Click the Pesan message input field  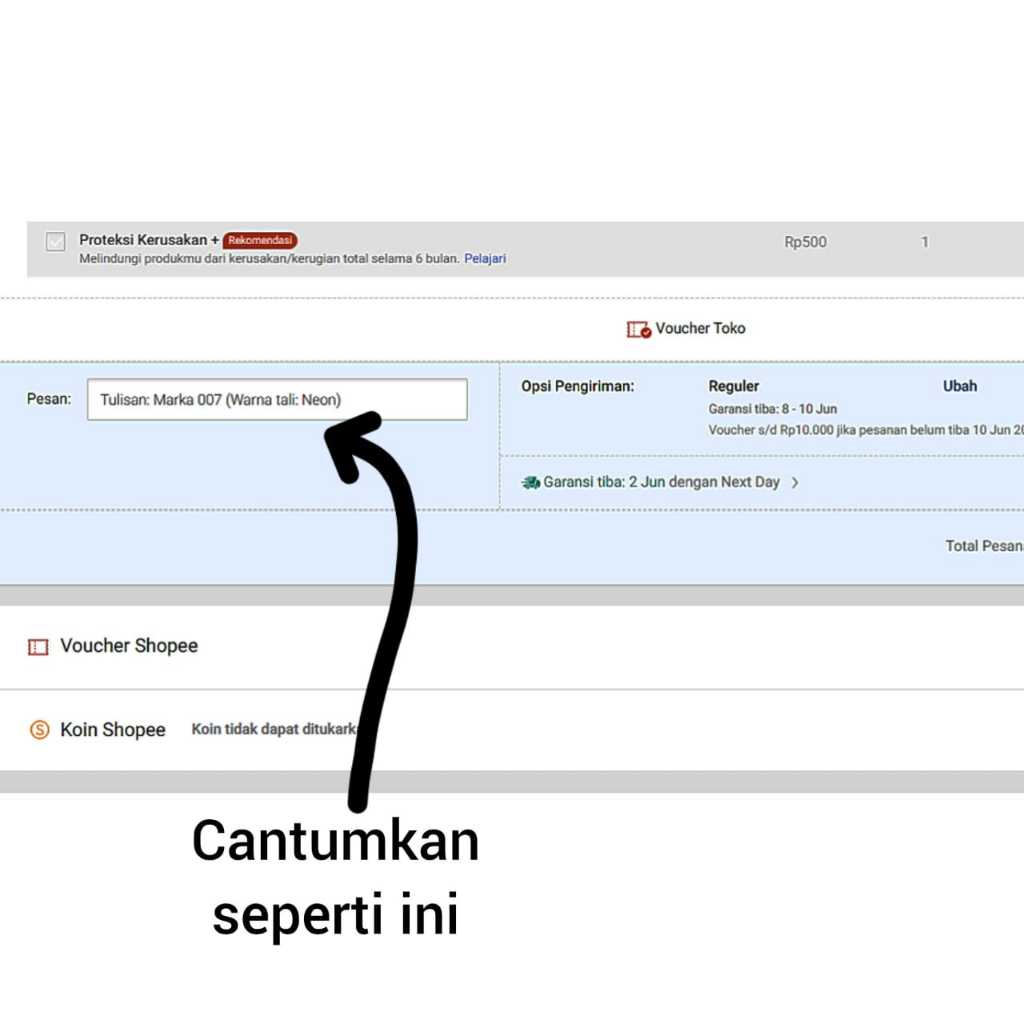pos(277,399)
